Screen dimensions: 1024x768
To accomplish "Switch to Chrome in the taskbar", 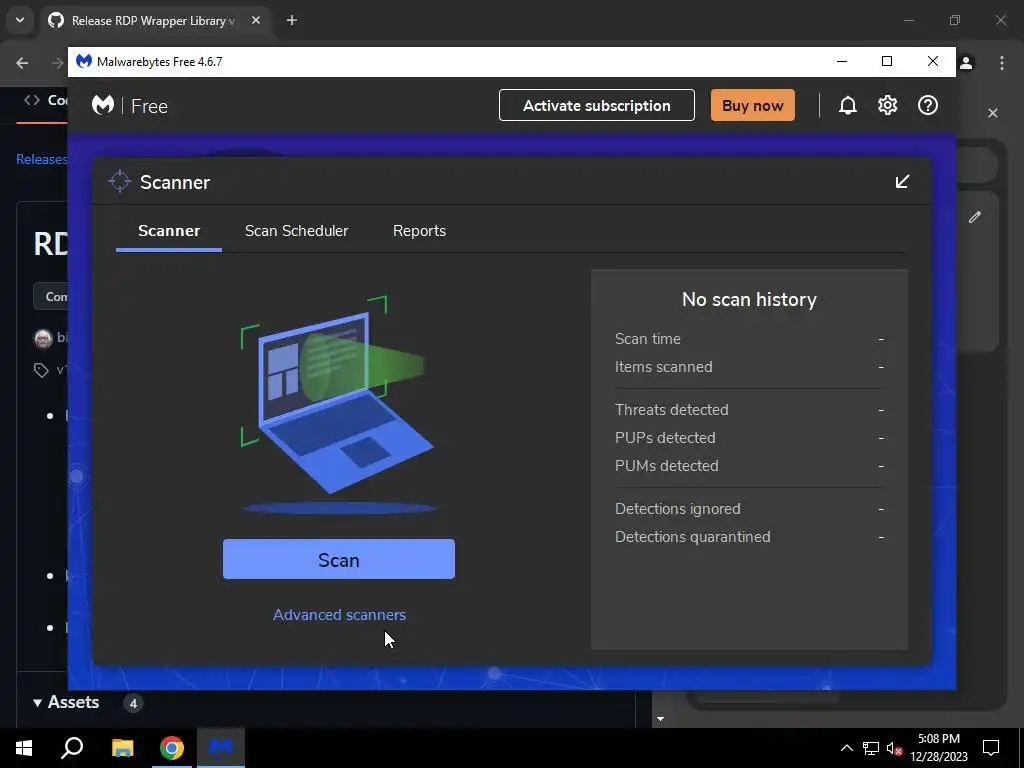I will (172, 748).
